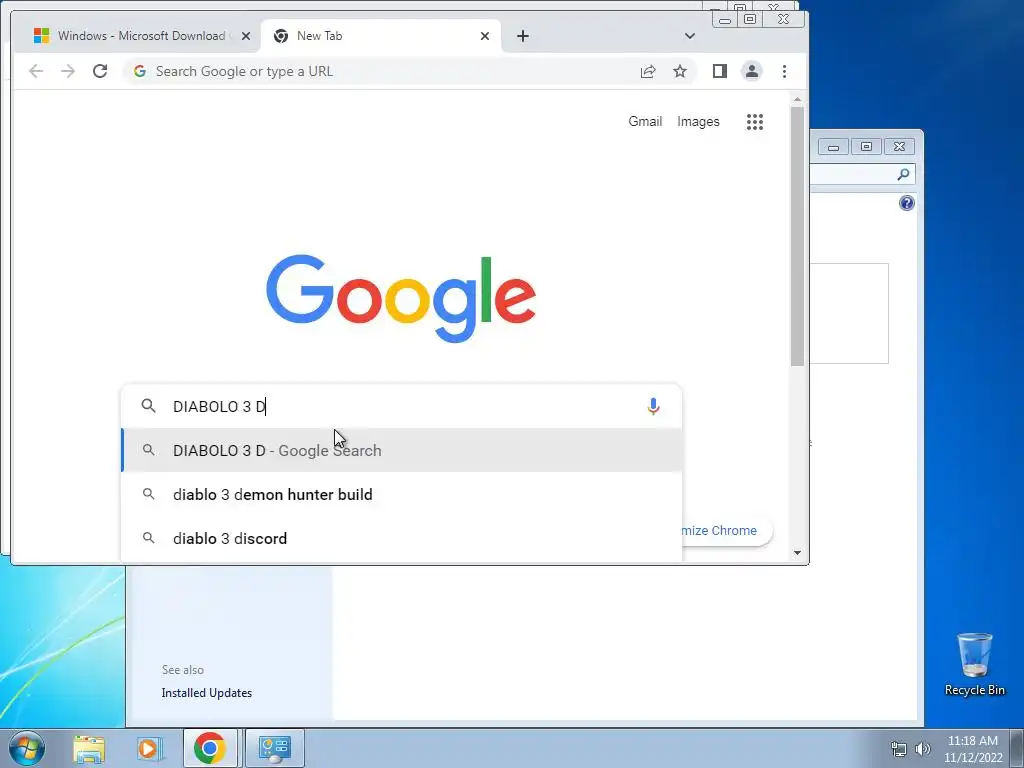Click the Customize Chrome button

click(726, 530)
